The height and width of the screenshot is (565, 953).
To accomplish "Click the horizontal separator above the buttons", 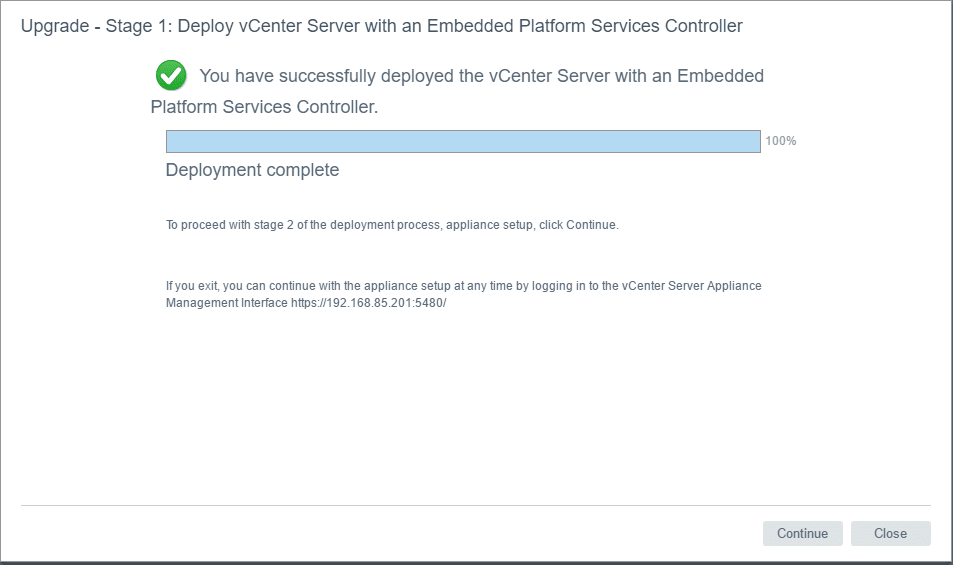I will [476, 506].
